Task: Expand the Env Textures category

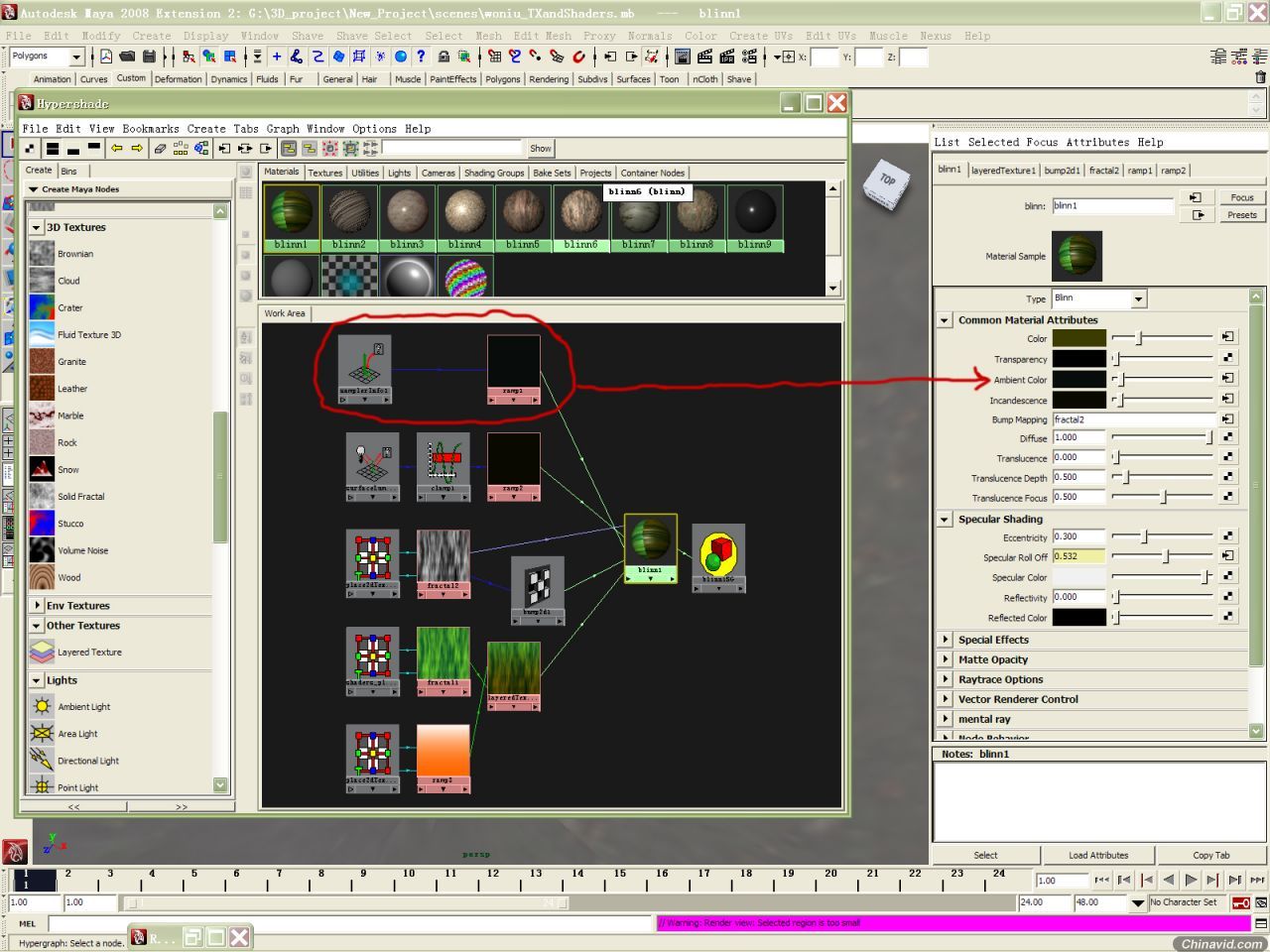Action: point(37,605)
